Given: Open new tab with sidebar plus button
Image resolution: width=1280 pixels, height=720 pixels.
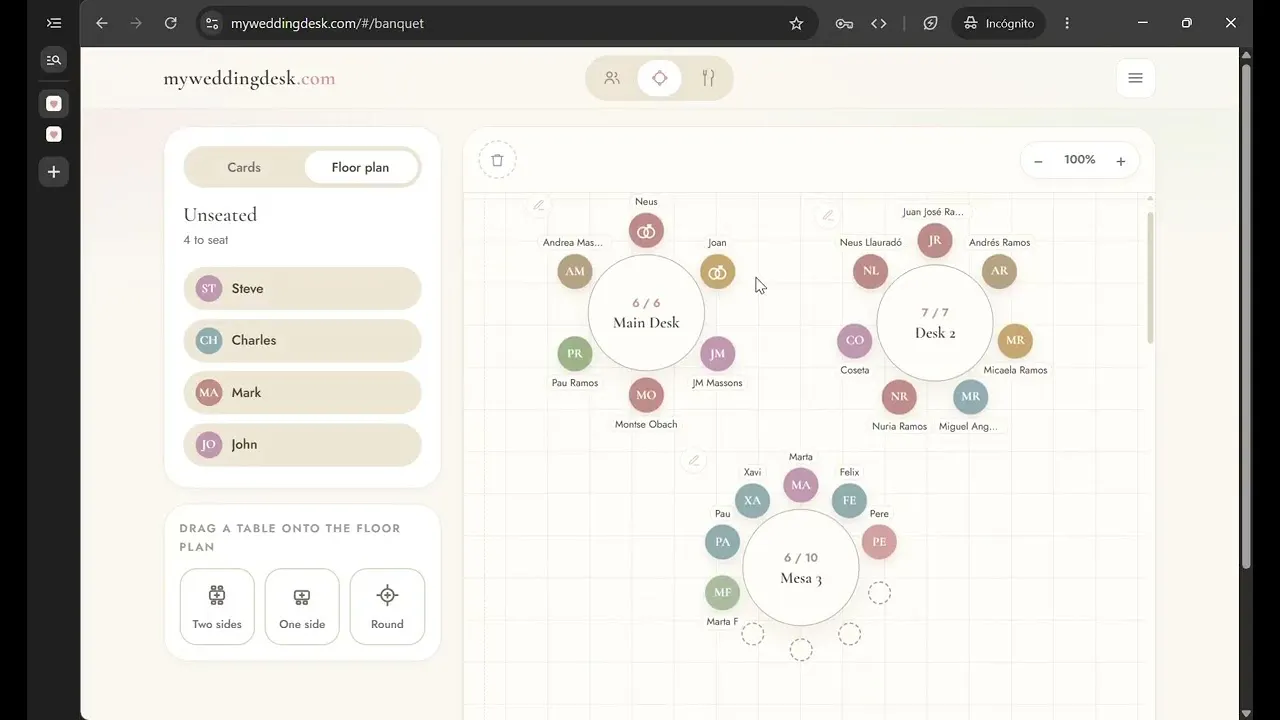Looking at the screenshot, I should pyautogui.click(x=54, y=172).
